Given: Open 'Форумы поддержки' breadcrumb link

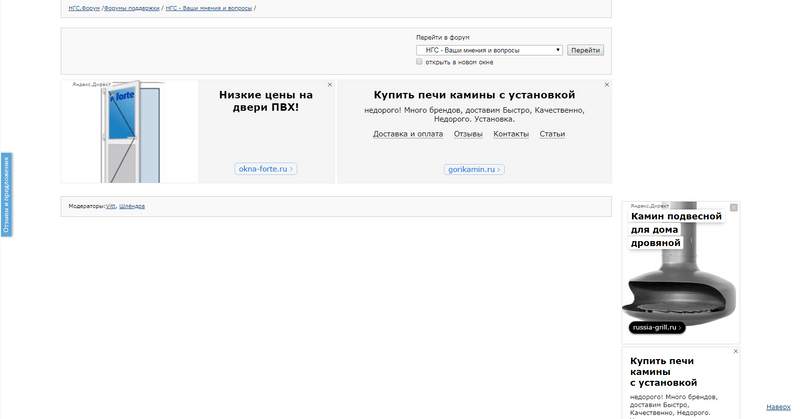Looking at the screenshot, I should pyautogui.click(x=131, y=8).
